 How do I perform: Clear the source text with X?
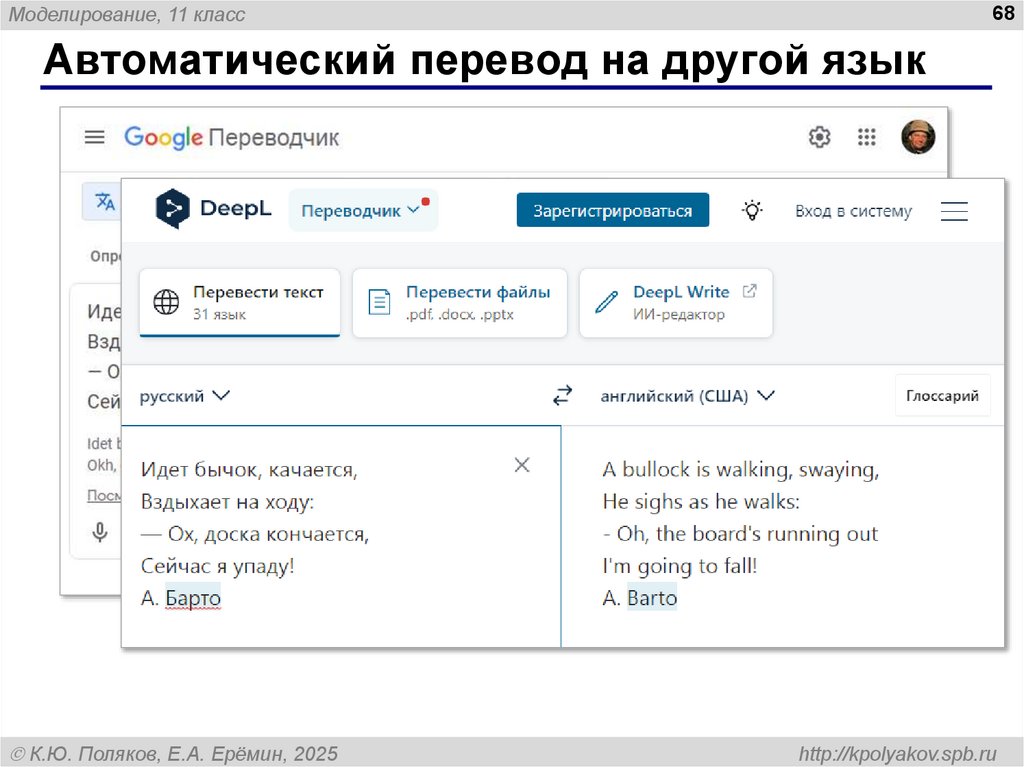521,464
